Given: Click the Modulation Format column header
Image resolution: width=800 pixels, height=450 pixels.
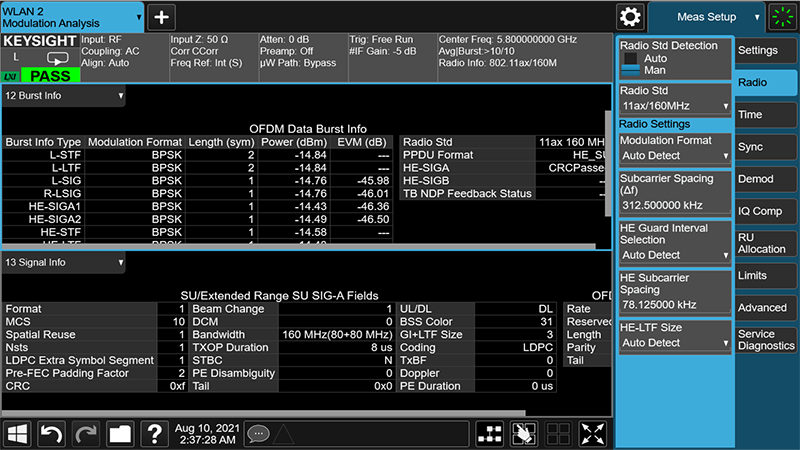Looking at the screenshot, I should tap(135, 142).
